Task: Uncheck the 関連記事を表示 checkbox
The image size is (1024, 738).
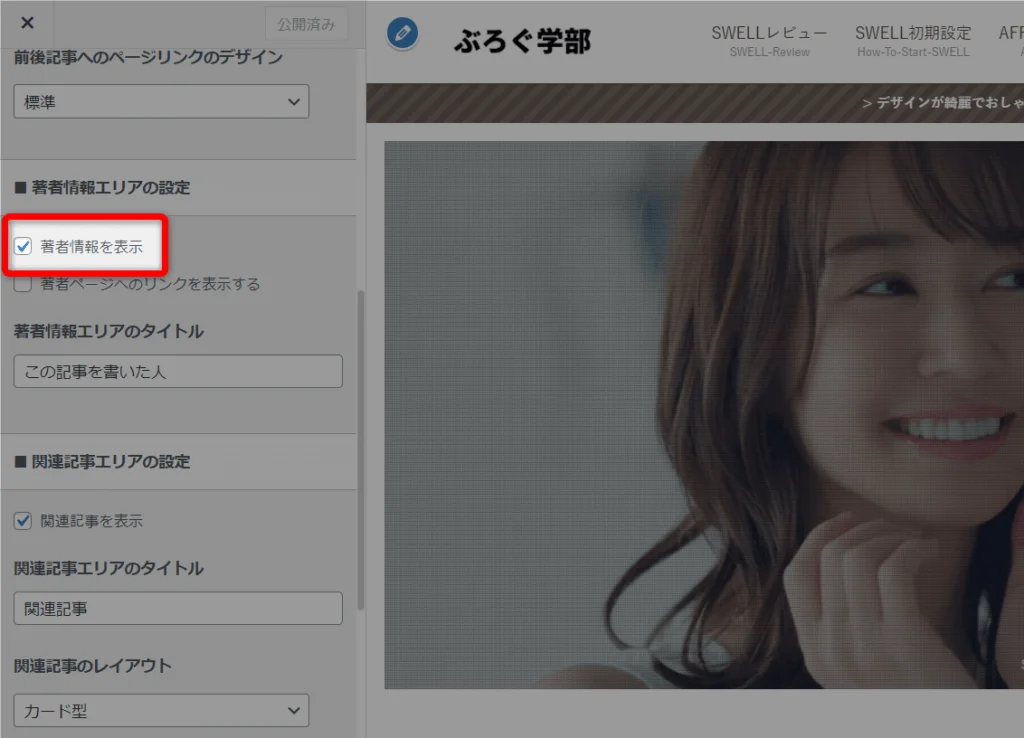Action: [22, 520]
